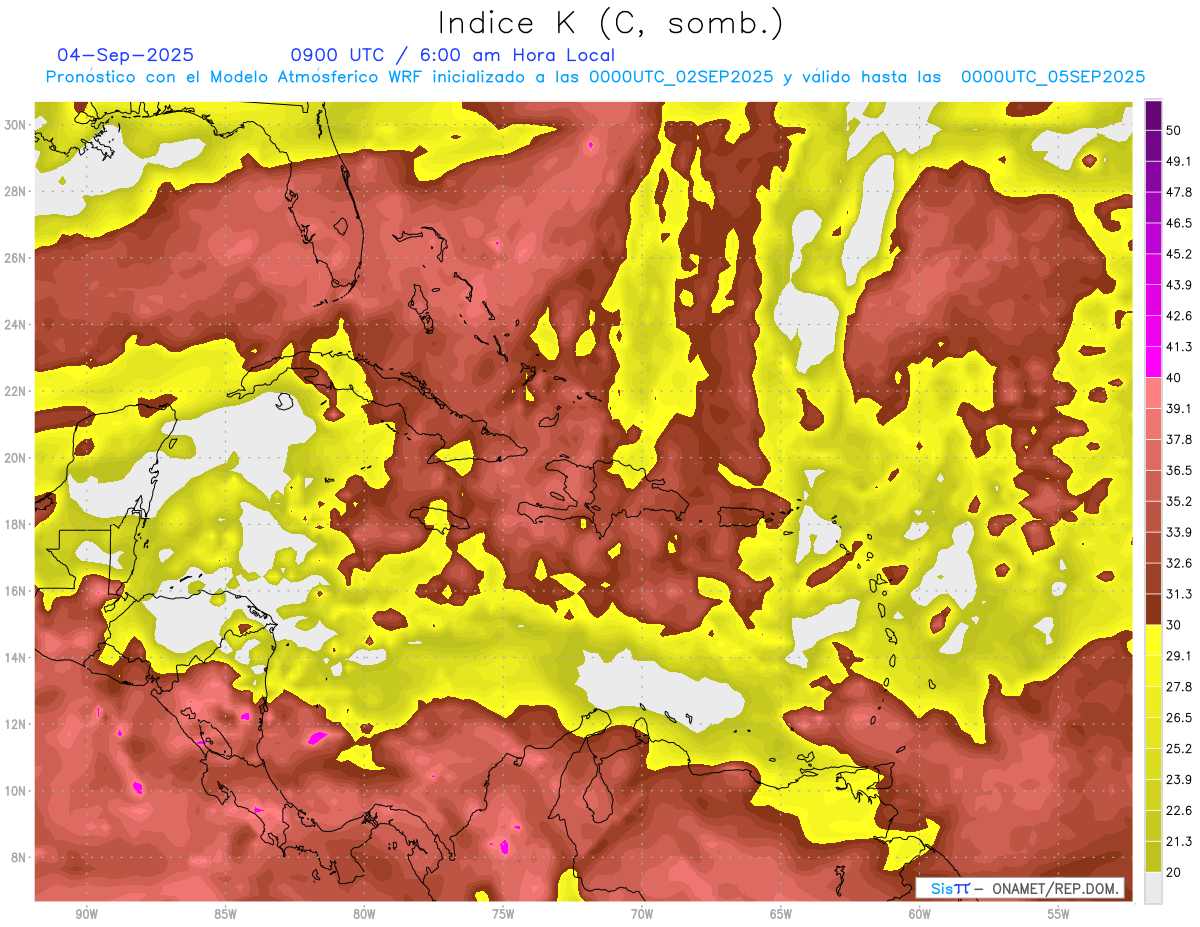Select the 22N latitude label
This screenshot has width=1200, height=927.
click(17, 391)
